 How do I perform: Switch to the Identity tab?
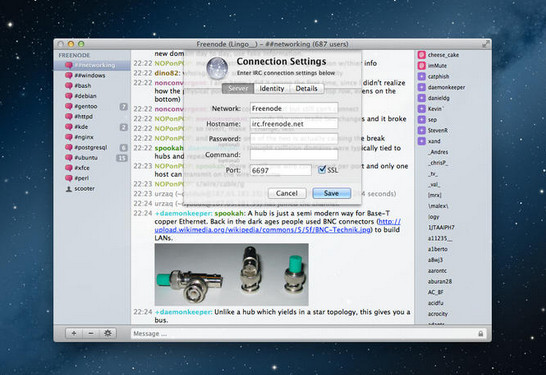272,88
